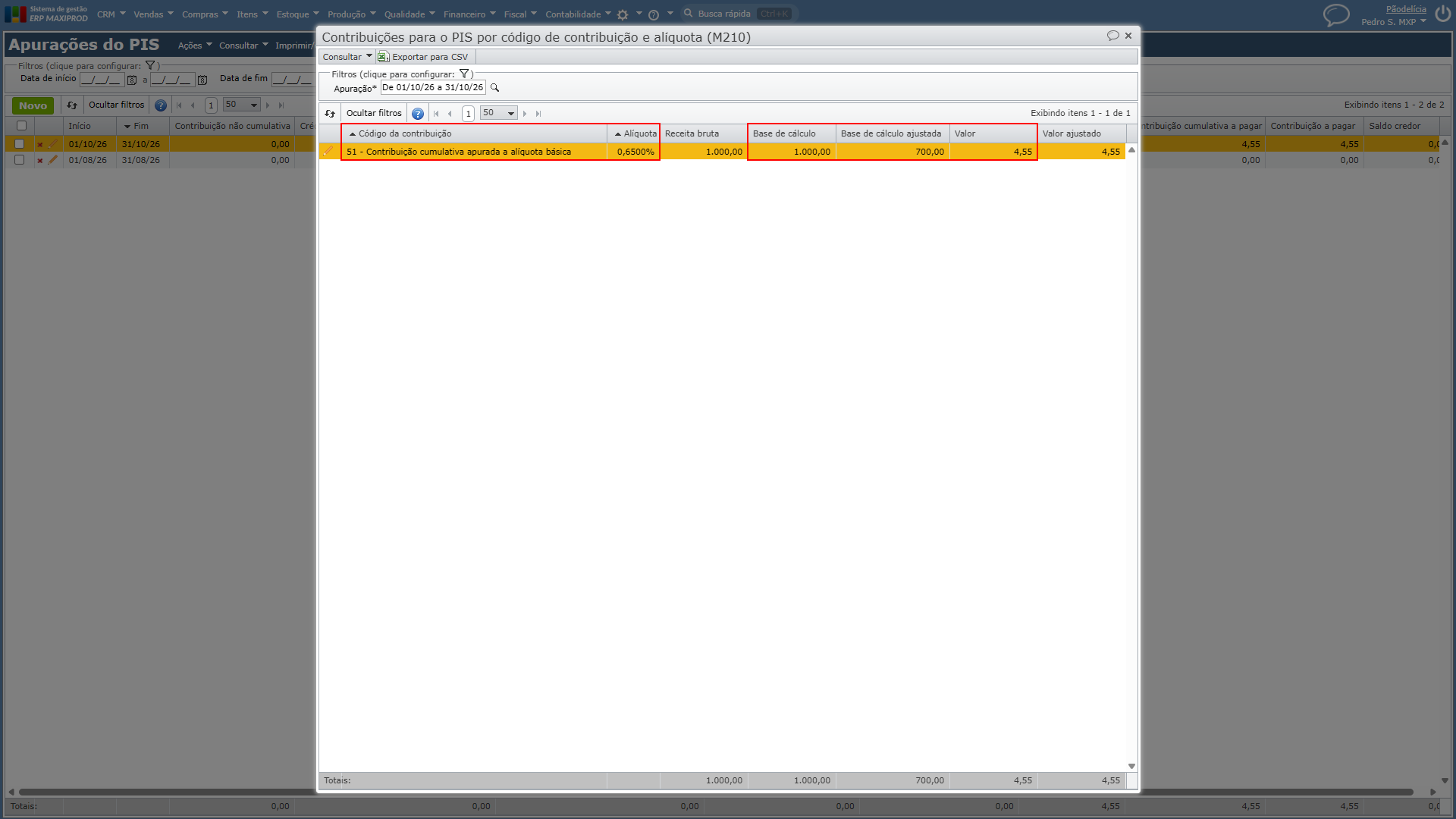This screenshot has height=819, width=1456.
Task: Open the Pãodelícia company link
Action: (1406, 9)
